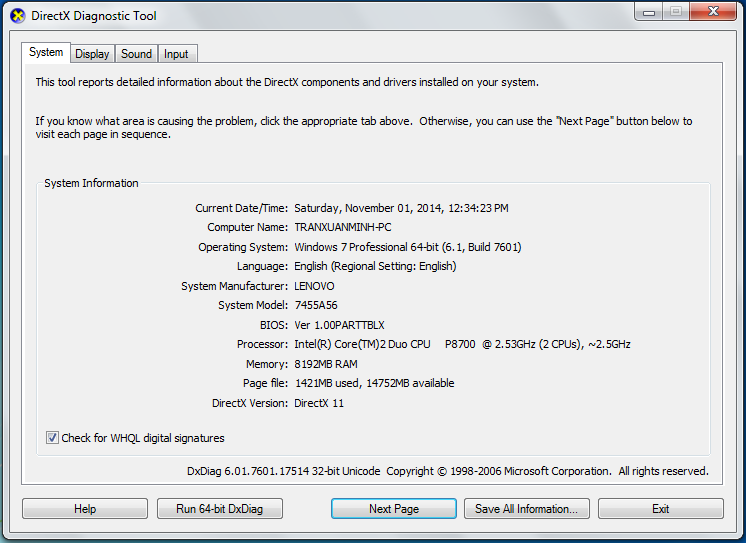Open the Sound tab
749x543 pixels.
(x=136, y=54)
